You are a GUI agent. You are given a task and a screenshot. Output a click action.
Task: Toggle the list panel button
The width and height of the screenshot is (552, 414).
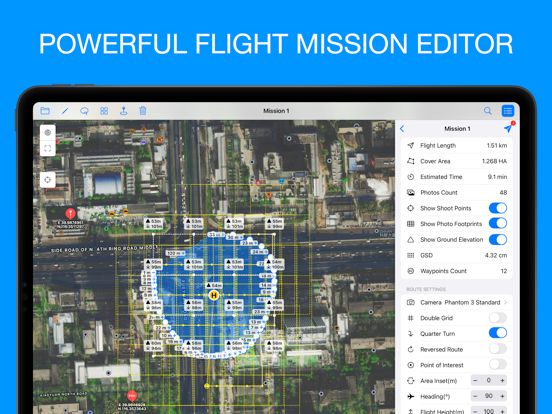508,111
